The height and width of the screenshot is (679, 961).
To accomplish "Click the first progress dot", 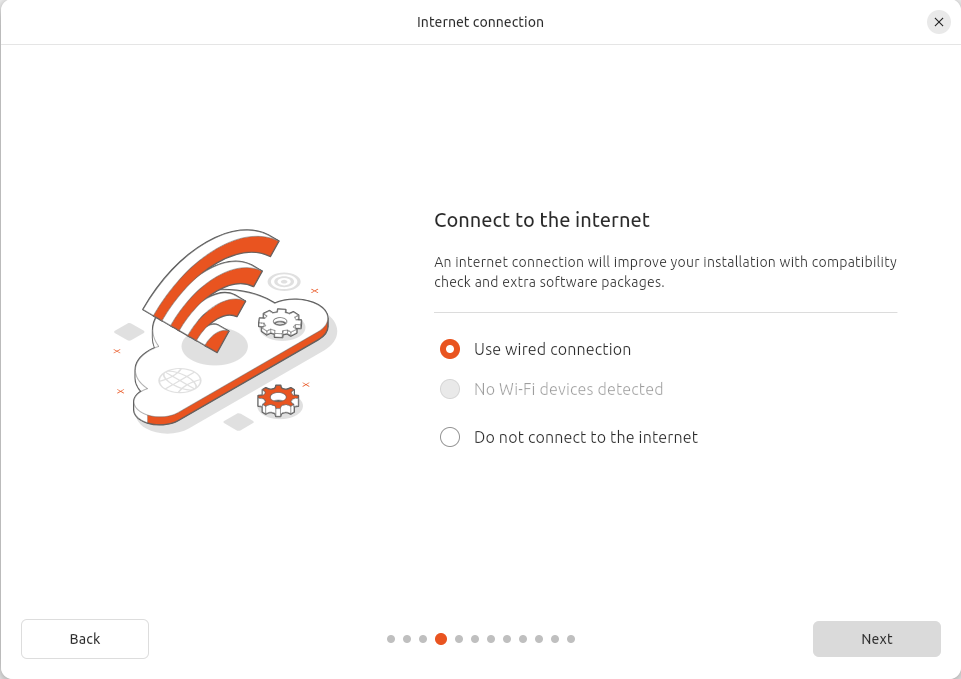I will point(390,638).
